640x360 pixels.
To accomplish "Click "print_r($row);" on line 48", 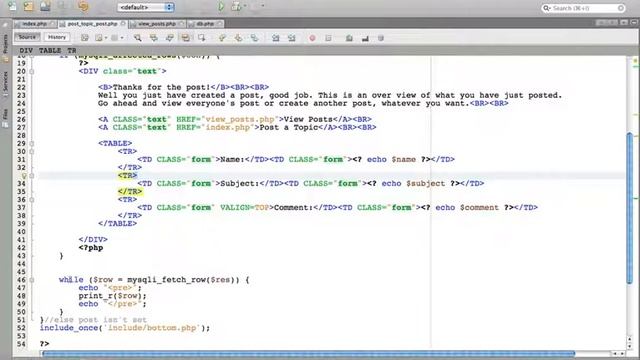I will click(x=112, y=296).
